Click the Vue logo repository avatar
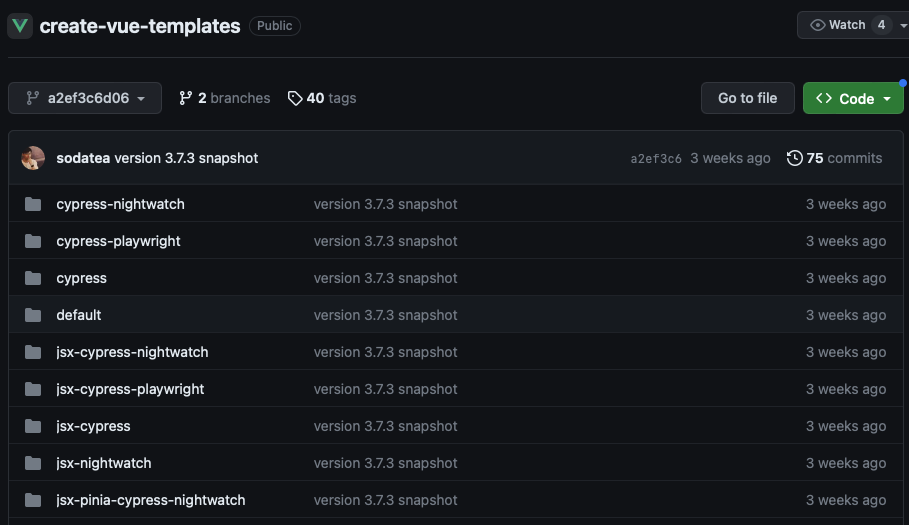 click(20, 26)
